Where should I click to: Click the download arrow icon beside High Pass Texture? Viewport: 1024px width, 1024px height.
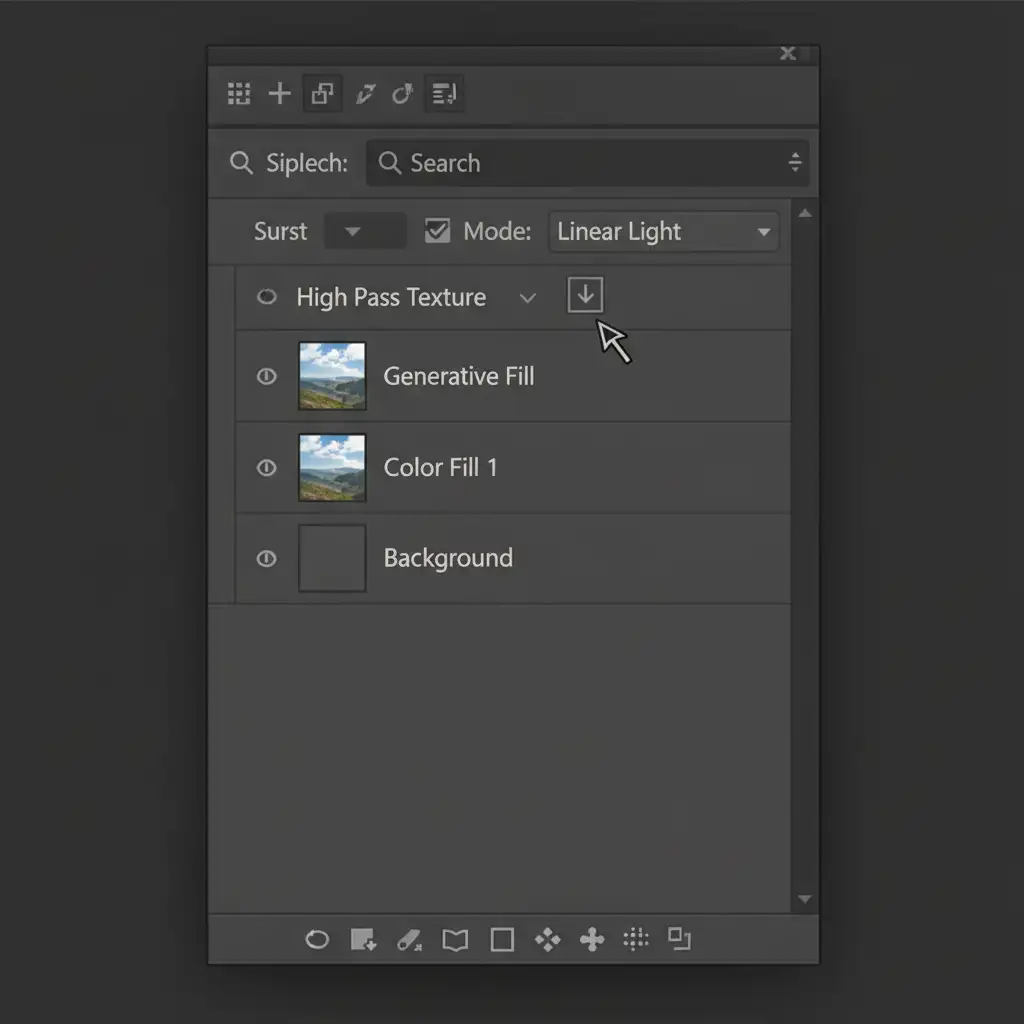point(585,295)
